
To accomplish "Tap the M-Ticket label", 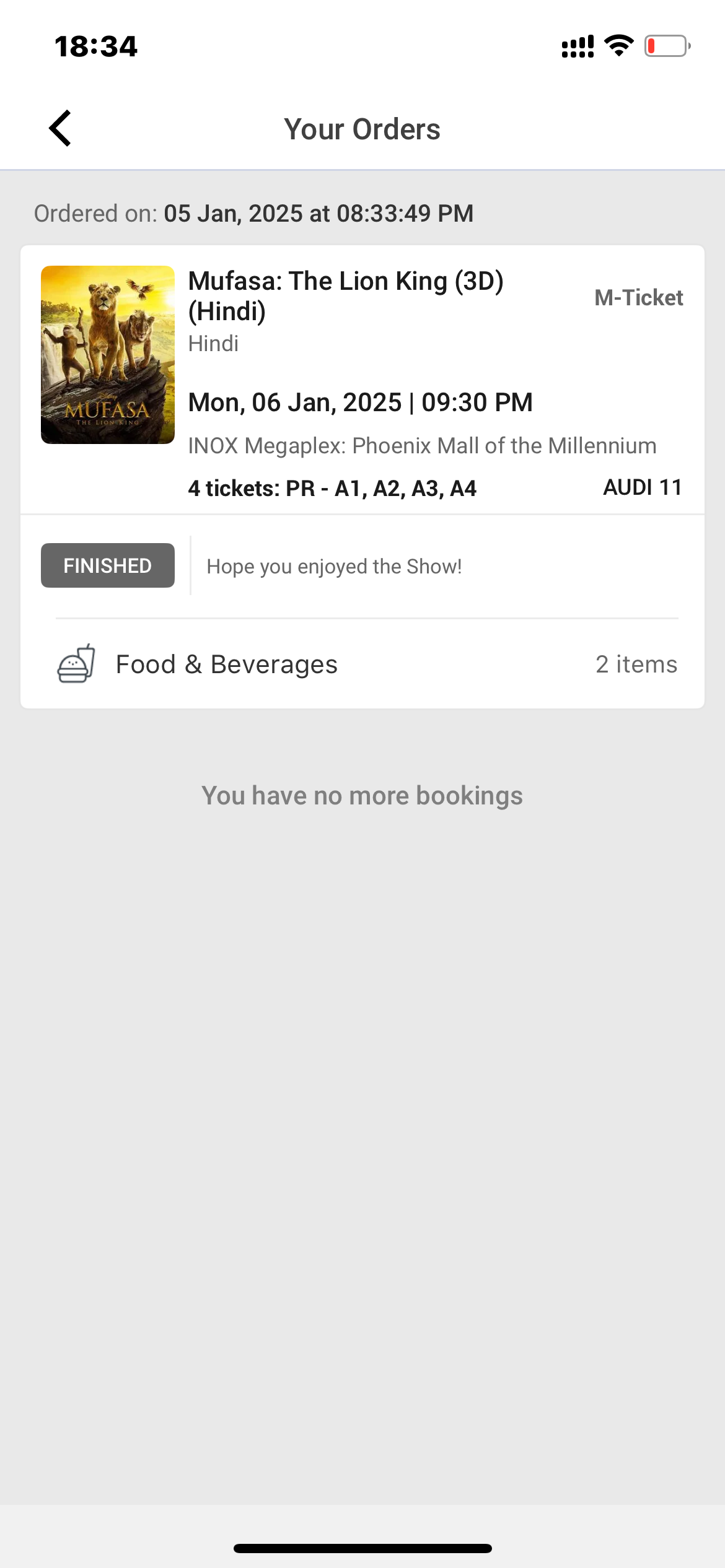I will click(638, 298).
